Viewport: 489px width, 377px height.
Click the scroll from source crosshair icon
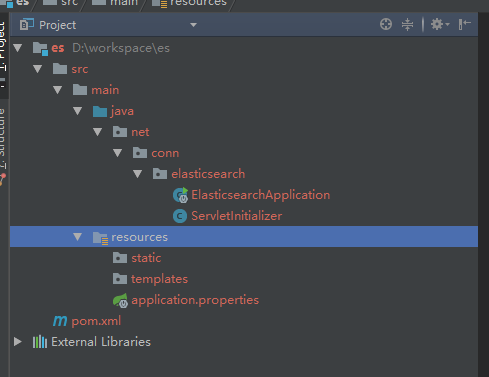[x=386, y=24]
